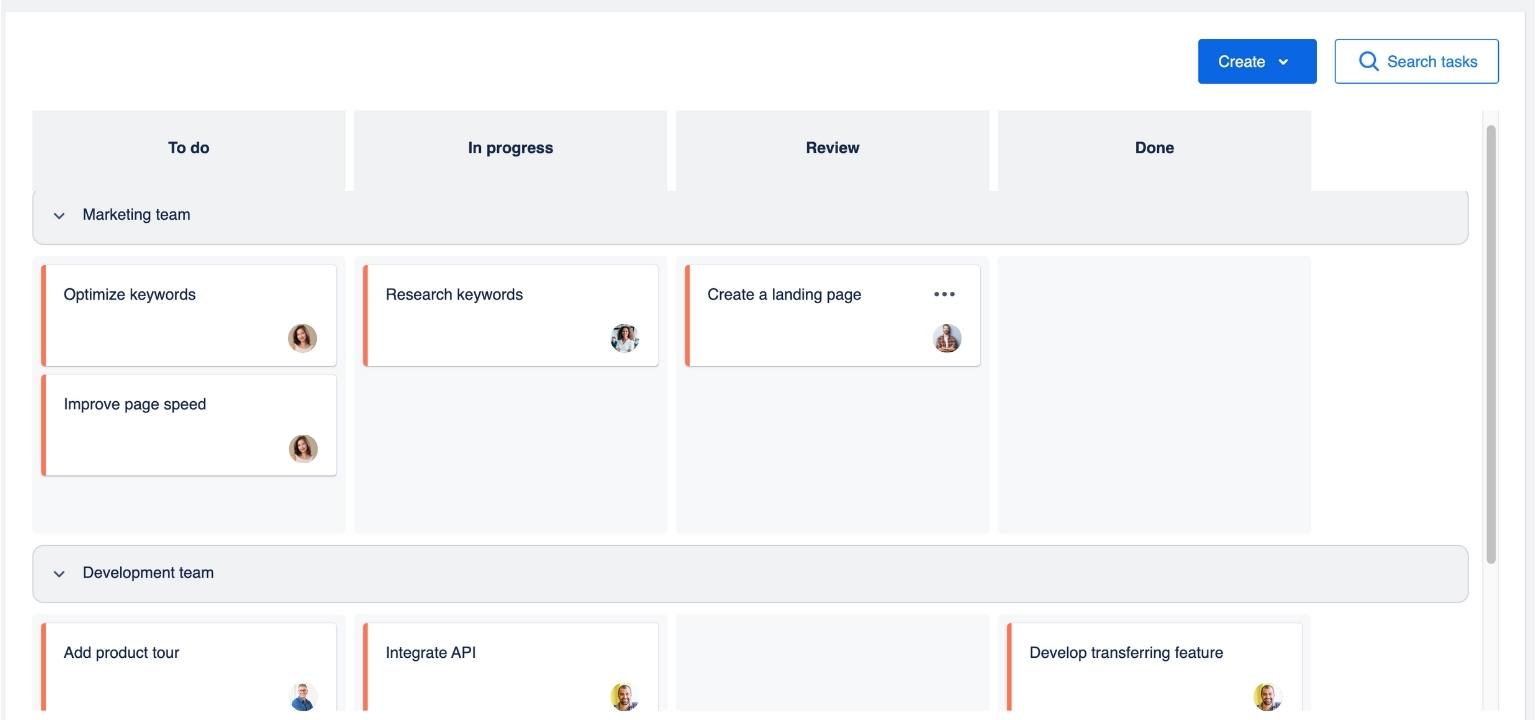Click the avatar on Develop transferring feature
This screenshot has width=1536, height=720.
tap(1268, 695)
